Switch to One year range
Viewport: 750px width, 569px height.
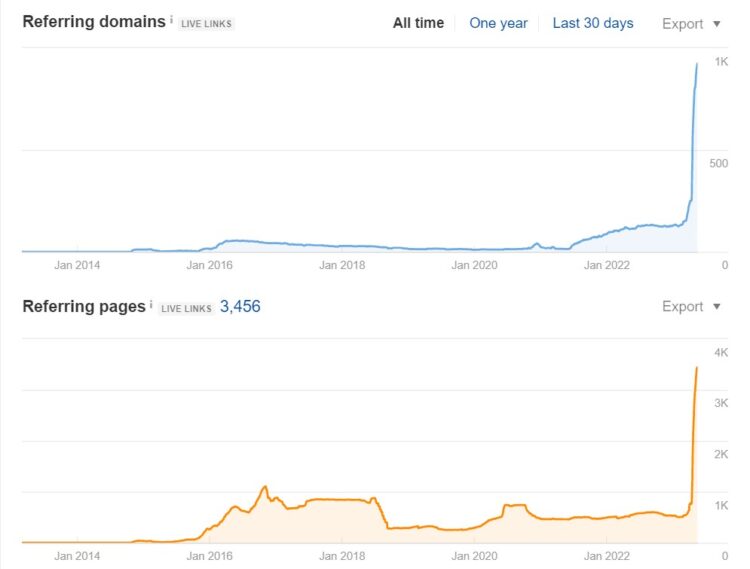coord(498,23)
